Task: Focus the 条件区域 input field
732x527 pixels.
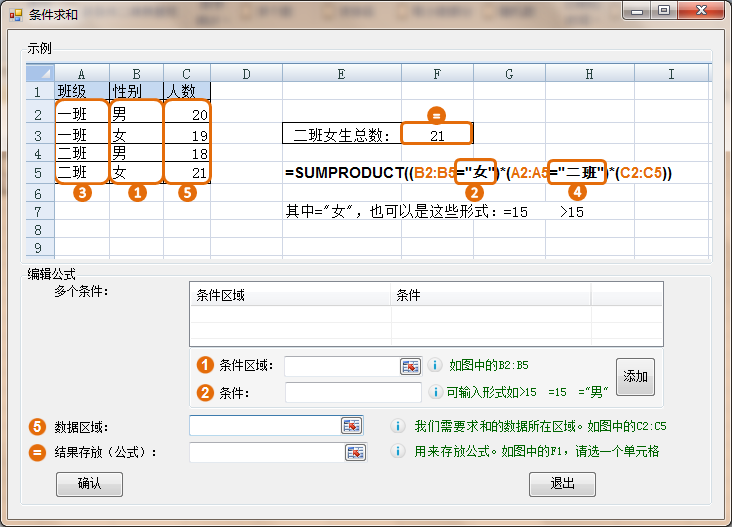Action: click(341, 366)
